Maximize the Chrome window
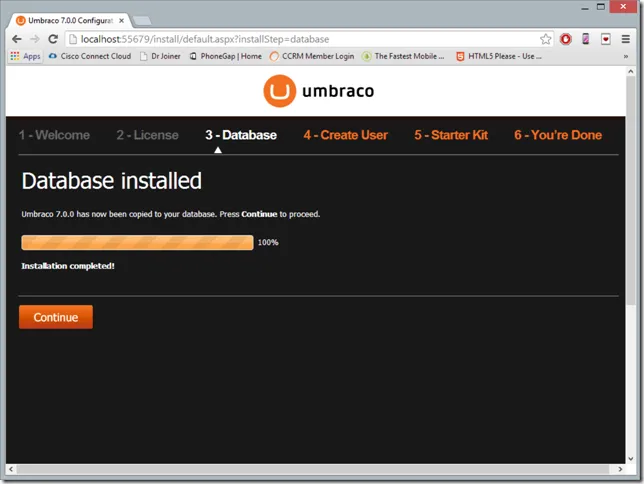Viewport: 644px width, 484px height. 600,7
